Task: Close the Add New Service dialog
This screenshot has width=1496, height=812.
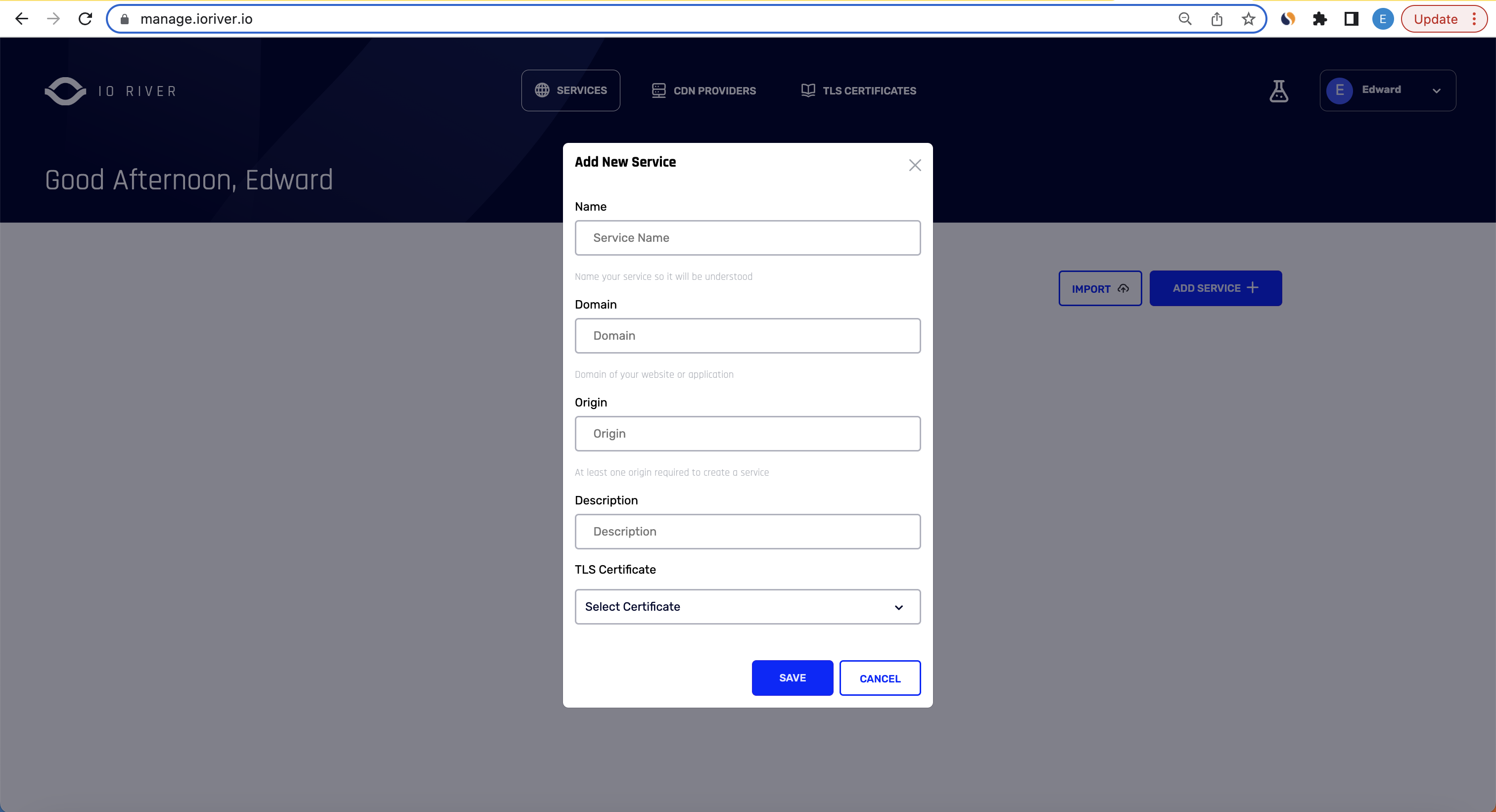Action: pos(915,166)
